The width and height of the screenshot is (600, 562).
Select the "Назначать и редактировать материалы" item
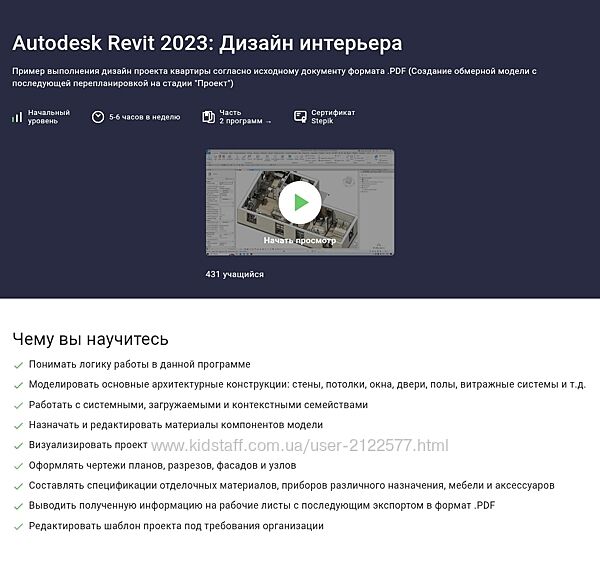[174, 425]
